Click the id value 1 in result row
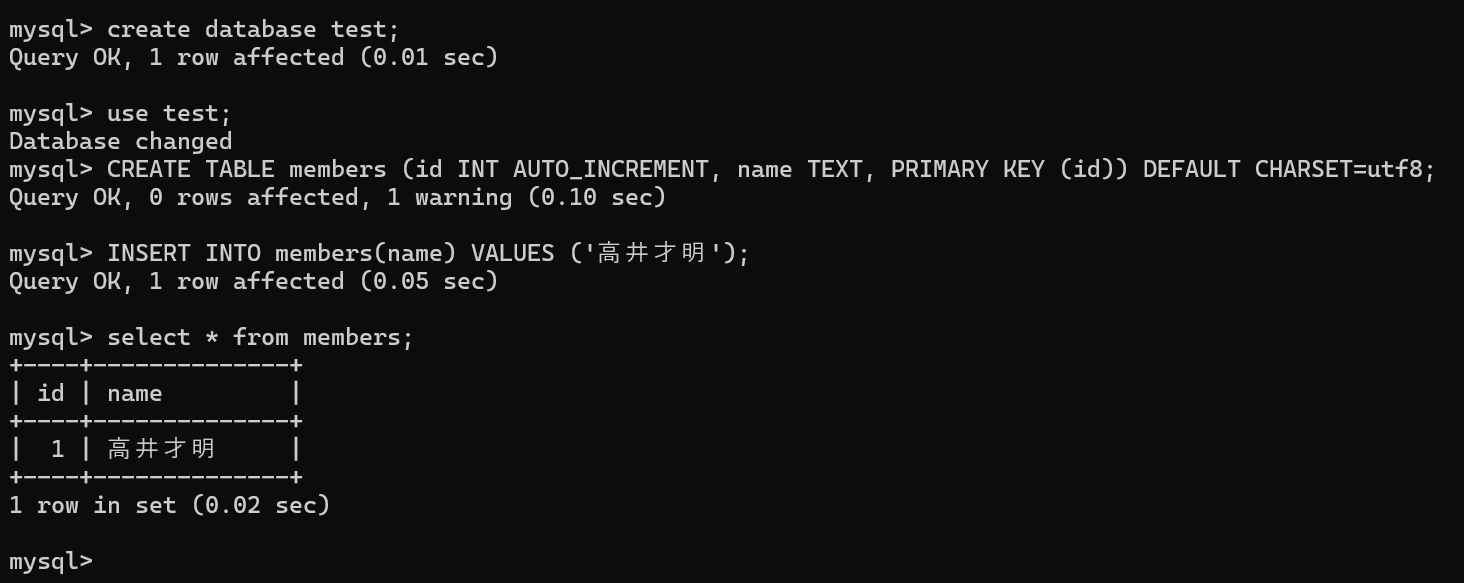 click(x=57, y=449)
